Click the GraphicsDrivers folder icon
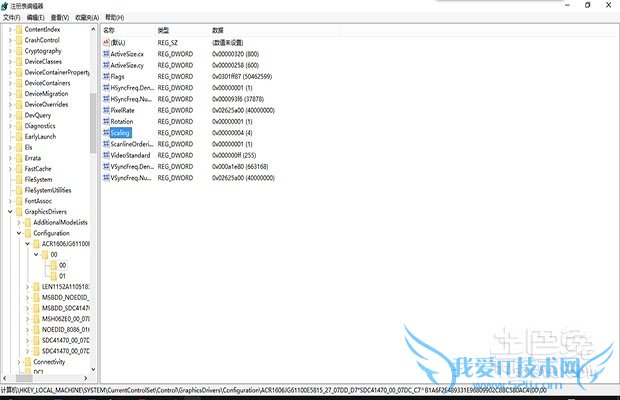 pyautogui.click(x=19, y=211)
